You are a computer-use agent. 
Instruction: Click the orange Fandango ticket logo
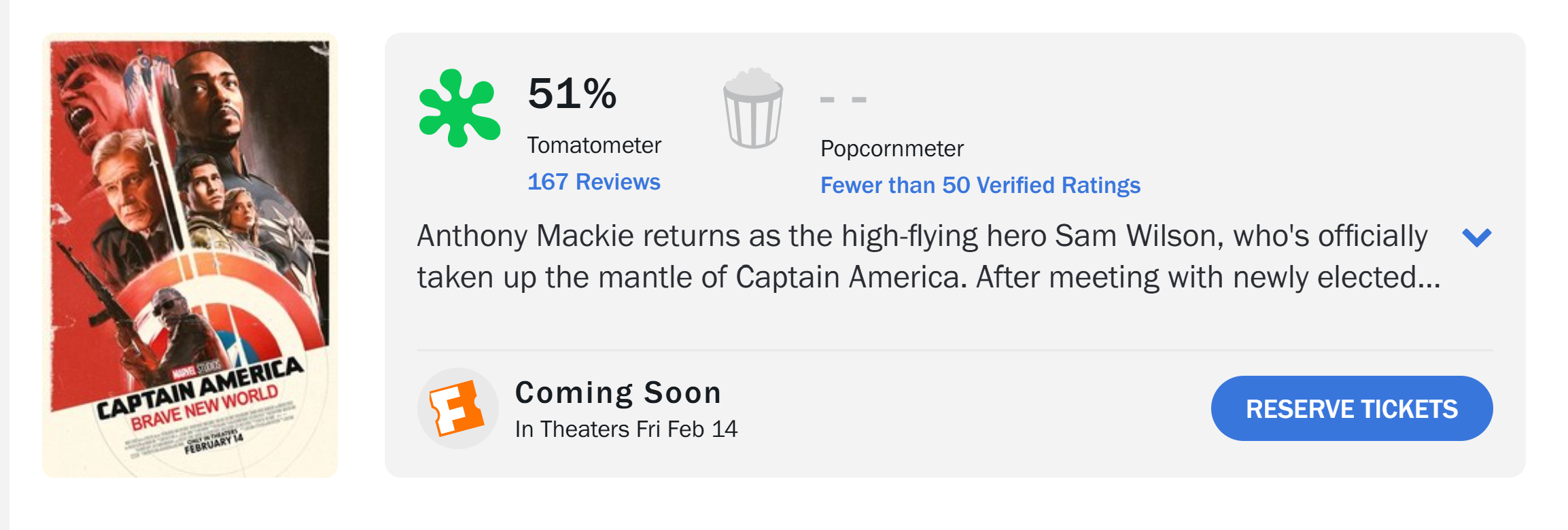(457, 408)
